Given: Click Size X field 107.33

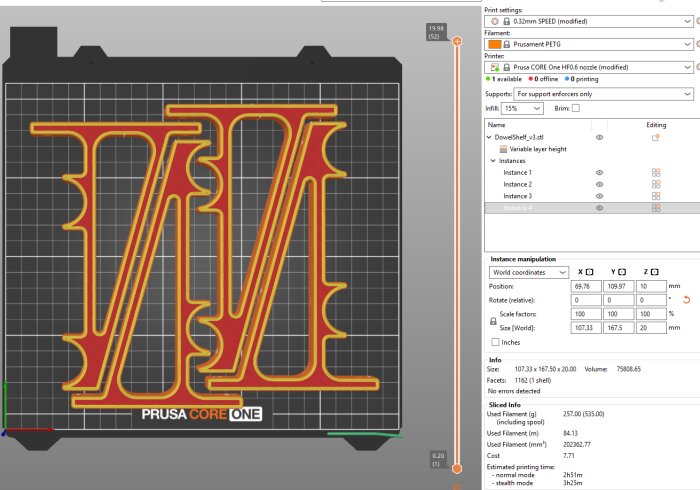Looking at the screenshot, I should coord(586,328).
